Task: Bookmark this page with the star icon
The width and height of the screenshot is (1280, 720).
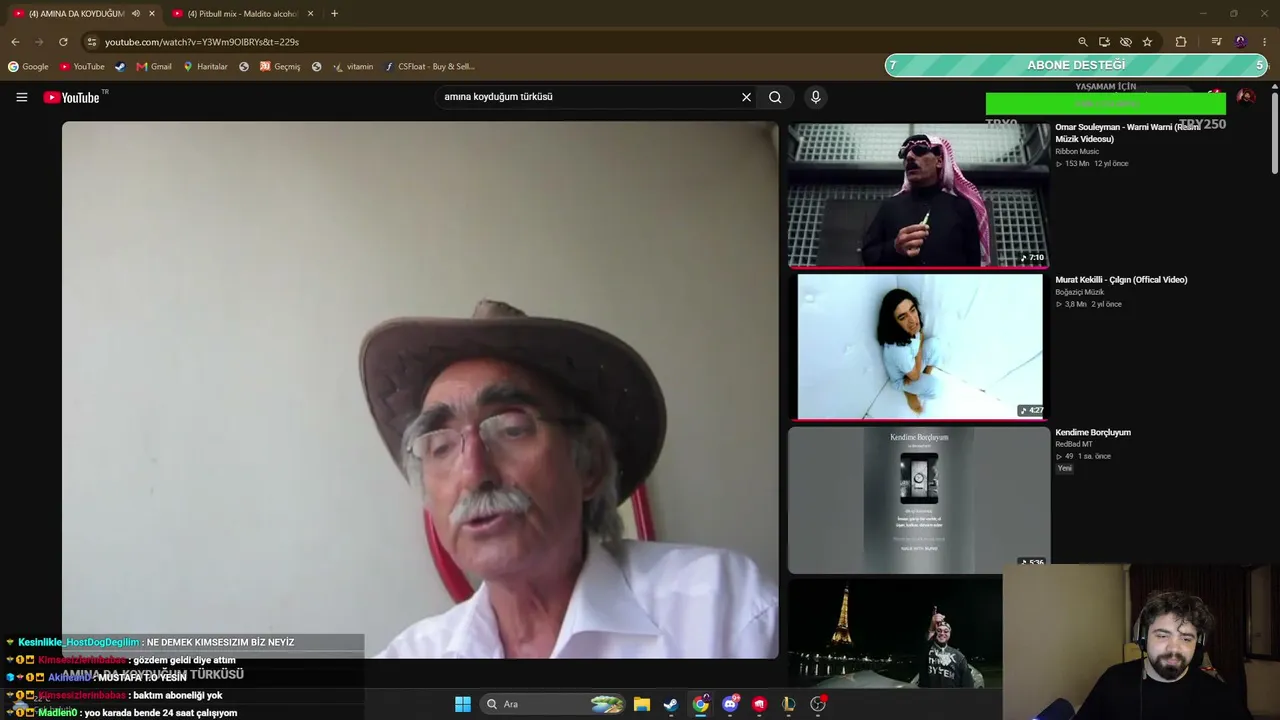Action: pyautogui.click(x=1147, y=42)
